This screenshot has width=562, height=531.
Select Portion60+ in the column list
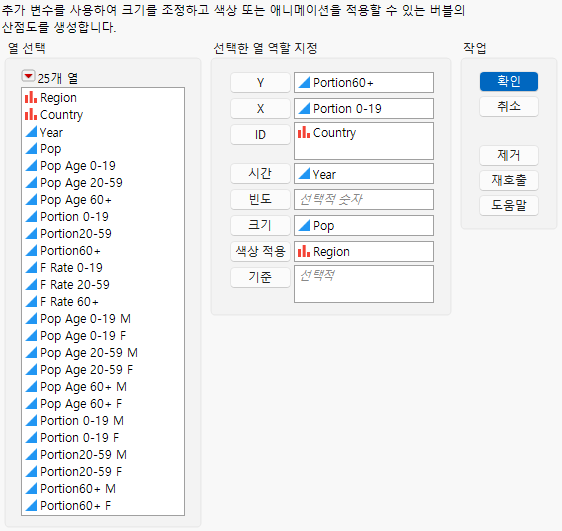(103, 251)
